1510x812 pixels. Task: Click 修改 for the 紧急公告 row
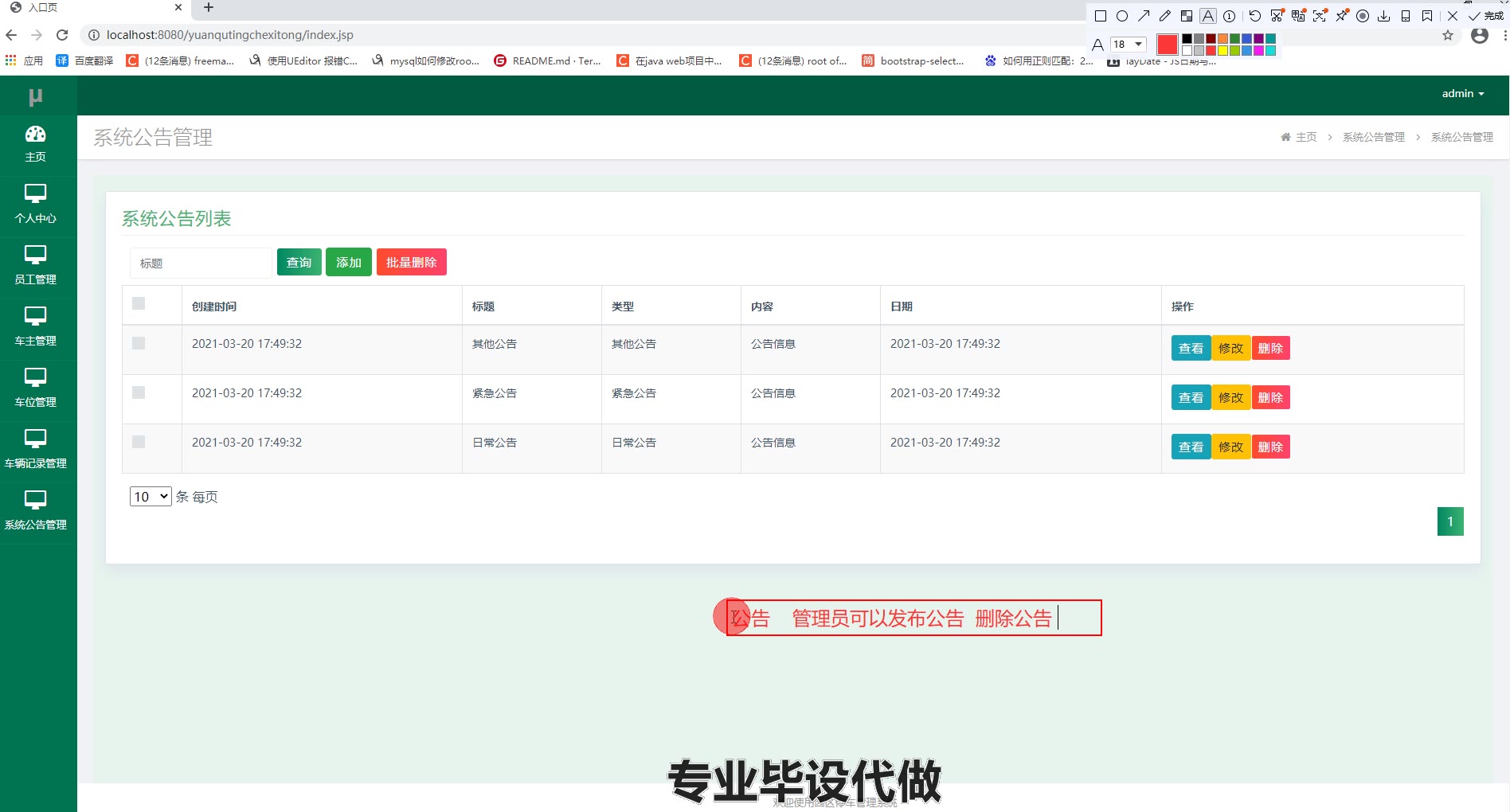point(1230,397)
